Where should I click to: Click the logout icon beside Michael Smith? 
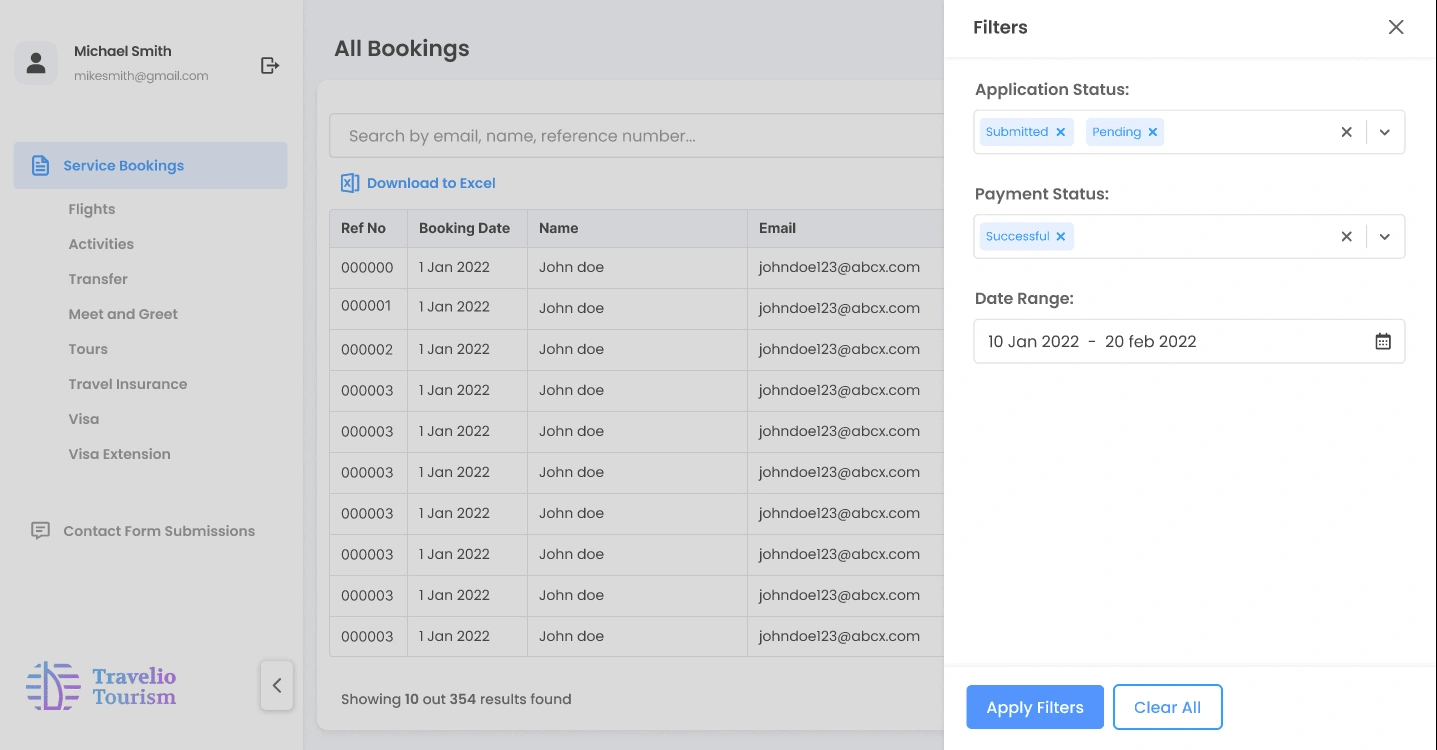(x=269, y=65)
